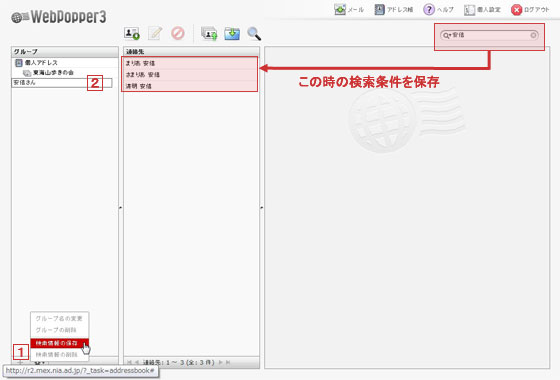Click the splitter handle between groups and contacts

pos(121,207)
